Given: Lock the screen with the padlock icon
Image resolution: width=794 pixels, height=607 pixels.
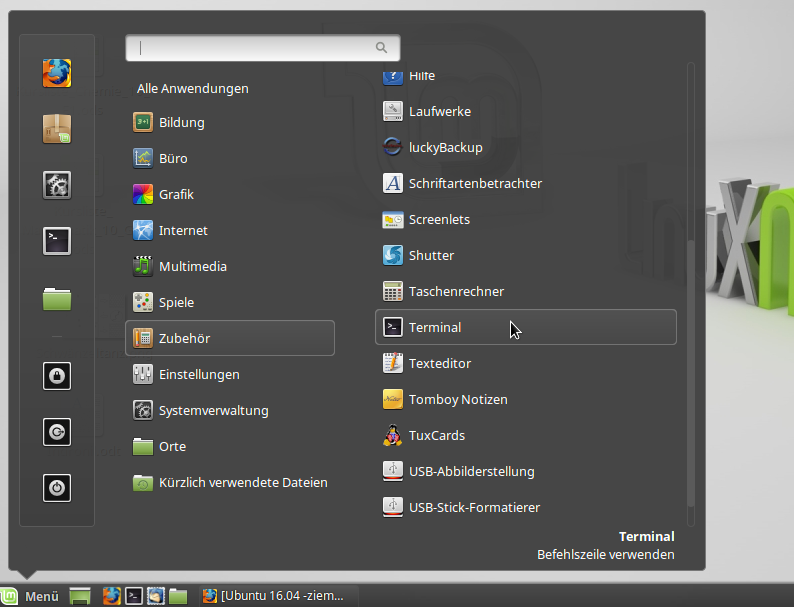Looking at the screenshot, I should [x=57, y=376].
